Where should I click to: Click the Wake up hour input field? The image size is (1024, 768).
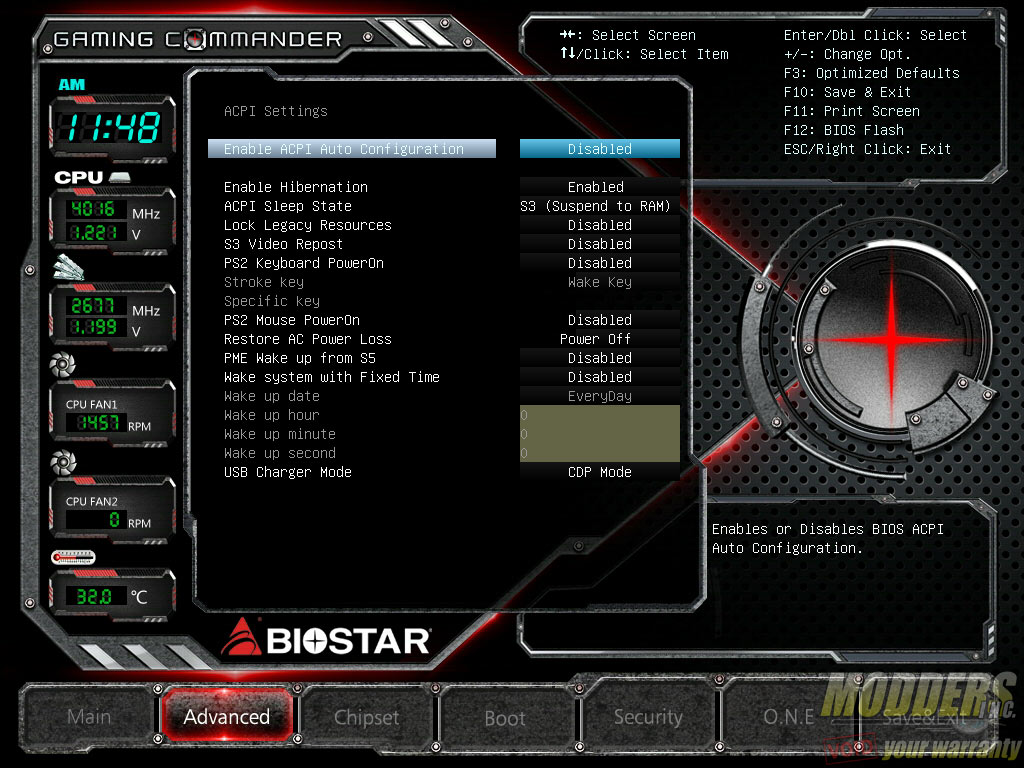[x=600, y=415]
